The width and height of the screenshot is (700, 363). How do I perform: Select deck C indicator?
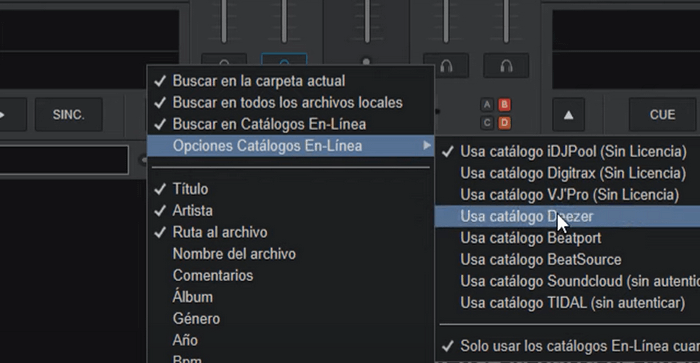coord(487,122)
